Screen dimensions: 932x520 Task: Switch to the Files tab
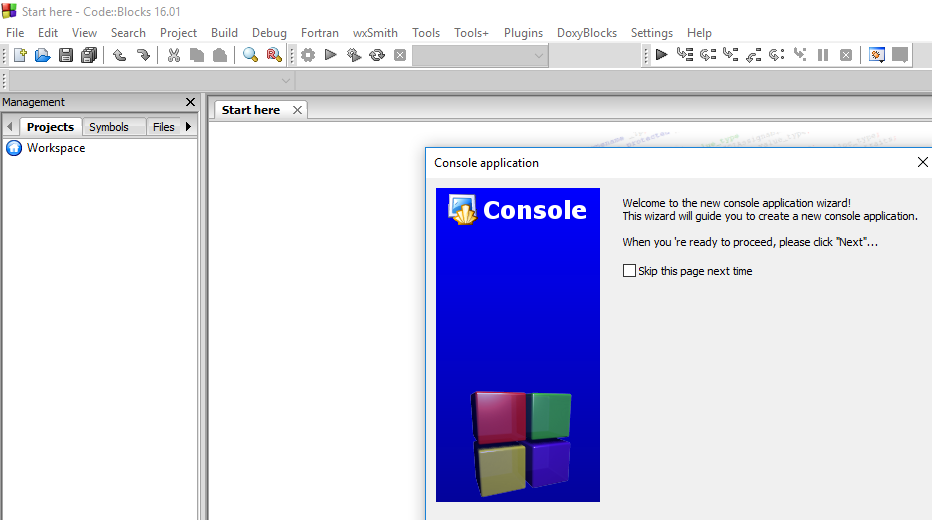point(163,127)
